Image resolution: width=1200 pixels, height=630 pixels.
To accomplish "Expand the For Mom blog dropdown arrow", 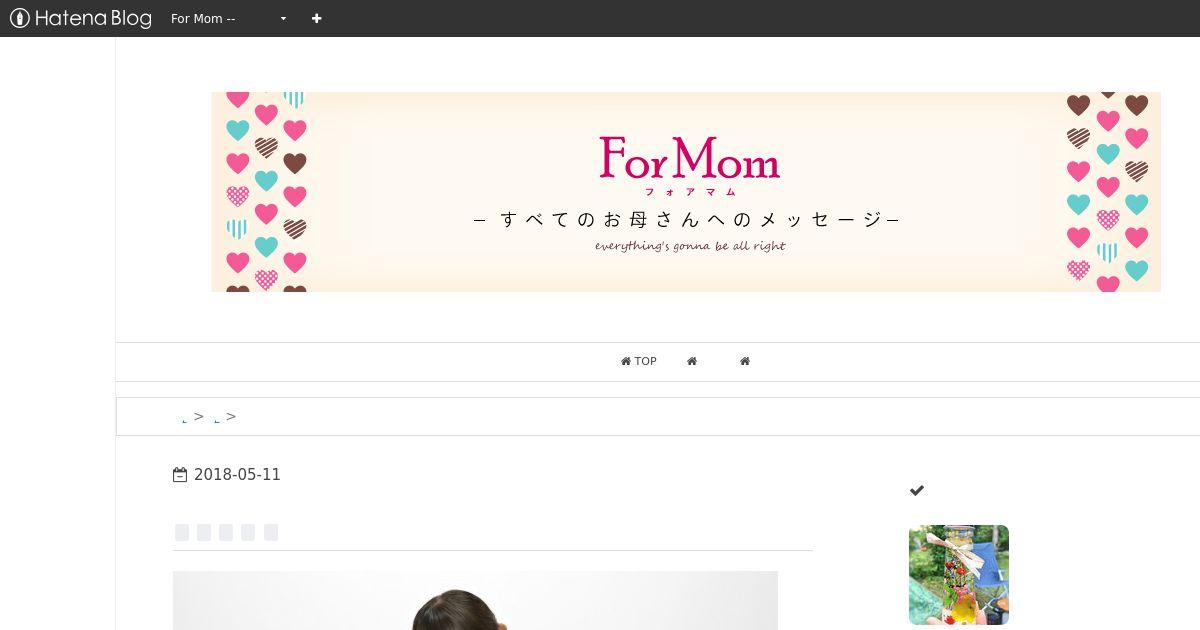I will click(x=283, y=19).
